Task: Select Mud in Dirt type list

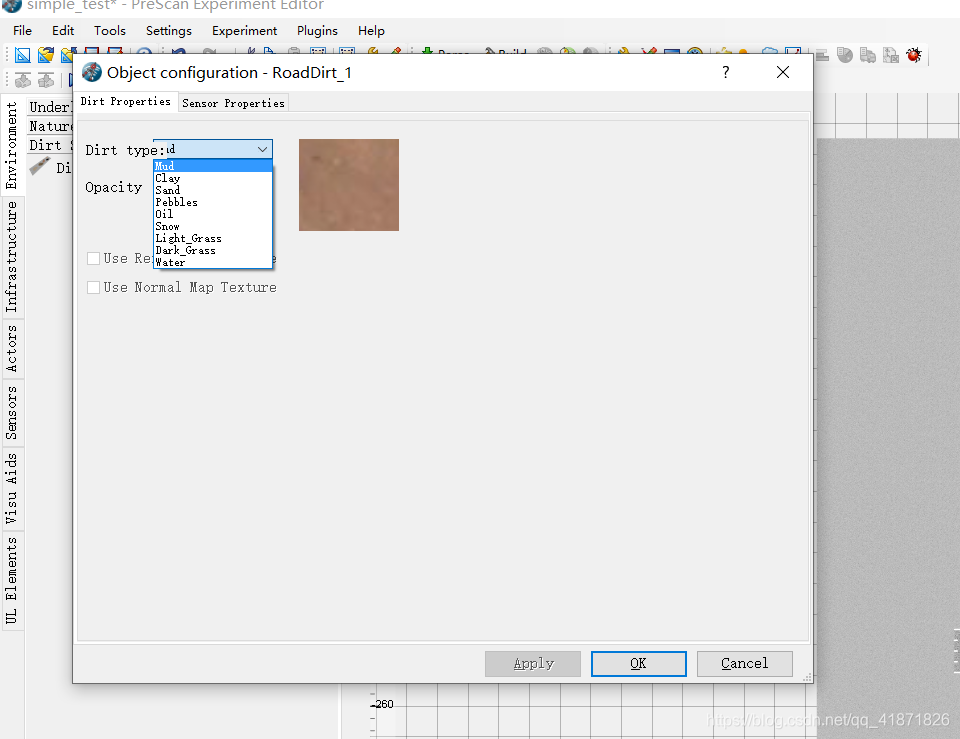Action: pyautogui.click(x=212, y=166)
